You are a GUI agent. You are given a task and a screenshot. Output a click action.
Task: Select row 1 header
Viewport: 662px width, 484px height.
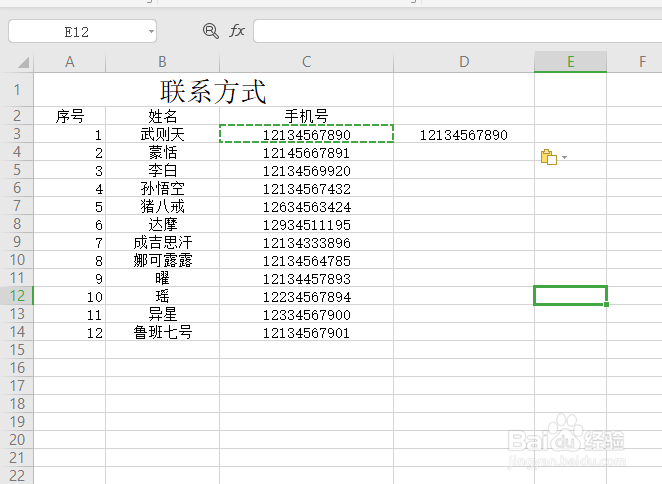pyautogui.click(x=17, y=90)
